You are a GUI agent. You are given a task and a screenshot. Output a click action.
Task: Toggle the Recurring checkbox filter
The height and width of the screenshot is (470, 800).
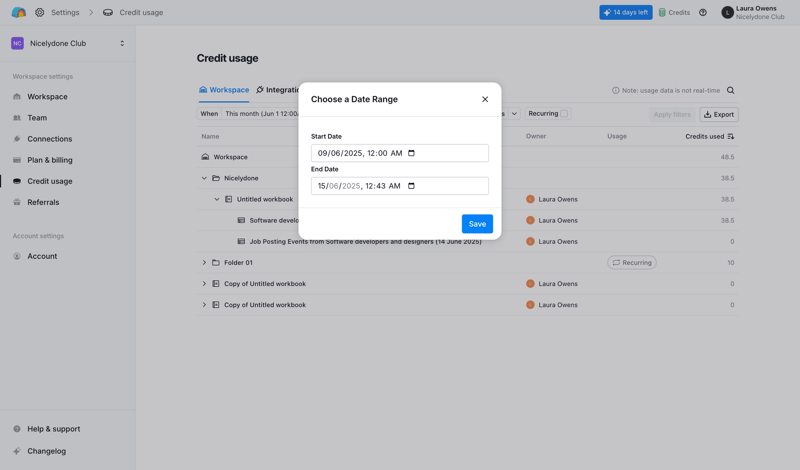pyautogui.click(x=564, y=114)
